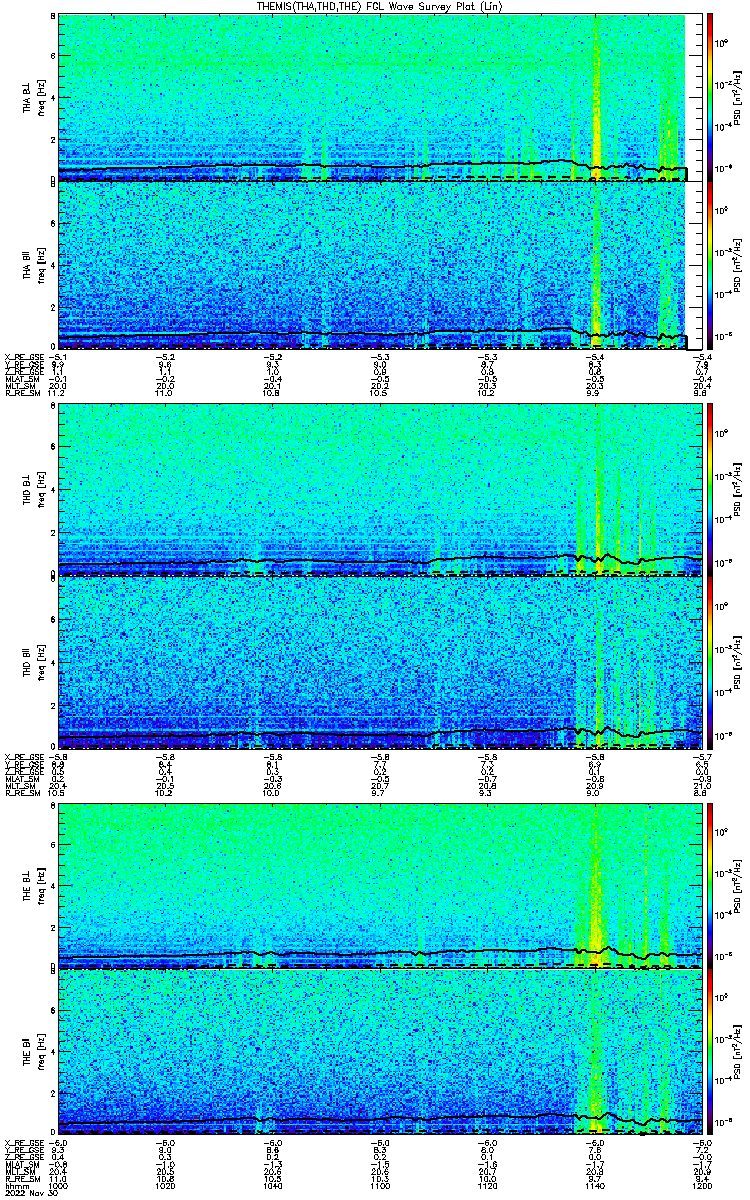The image size is (750, 1200).
Task: Click the THEMIS FGL Wave Survey Plot title
Action: coord(374,7)
